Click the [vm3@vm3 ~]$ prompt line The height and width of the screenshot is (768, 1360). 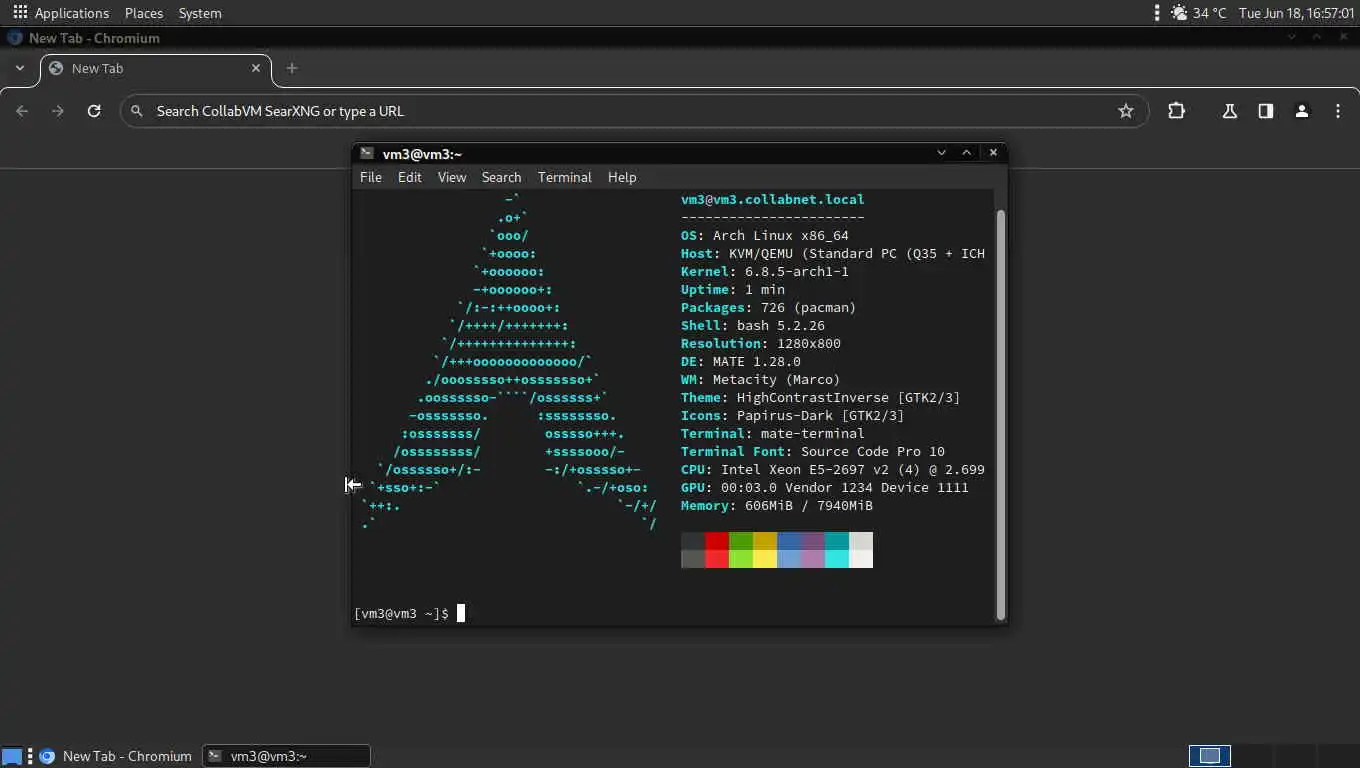pyautogui.click(x=401, y=613)
